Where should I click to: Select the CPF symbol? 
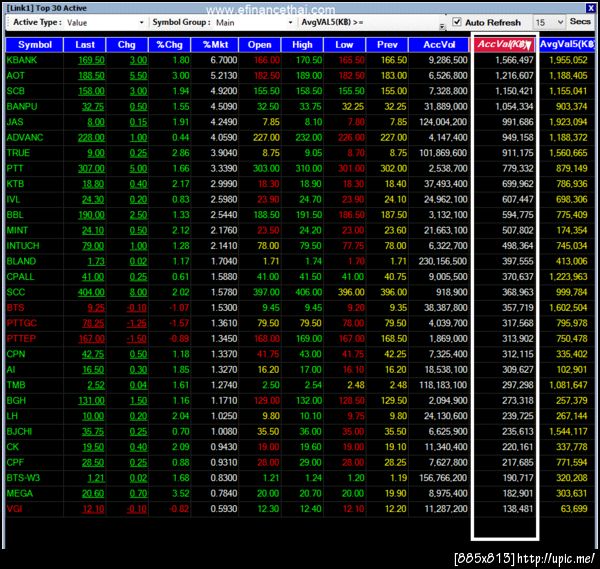coord(15,463)
